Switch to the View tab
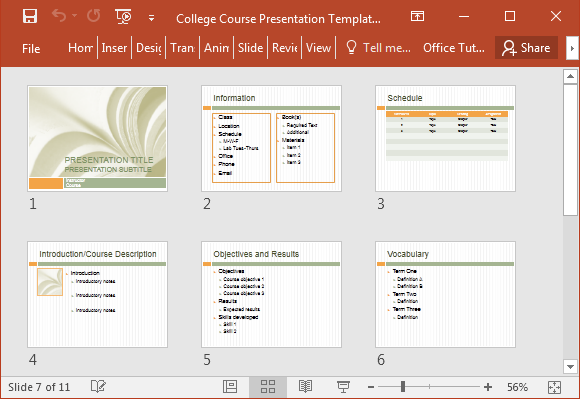 pos(318,48)
